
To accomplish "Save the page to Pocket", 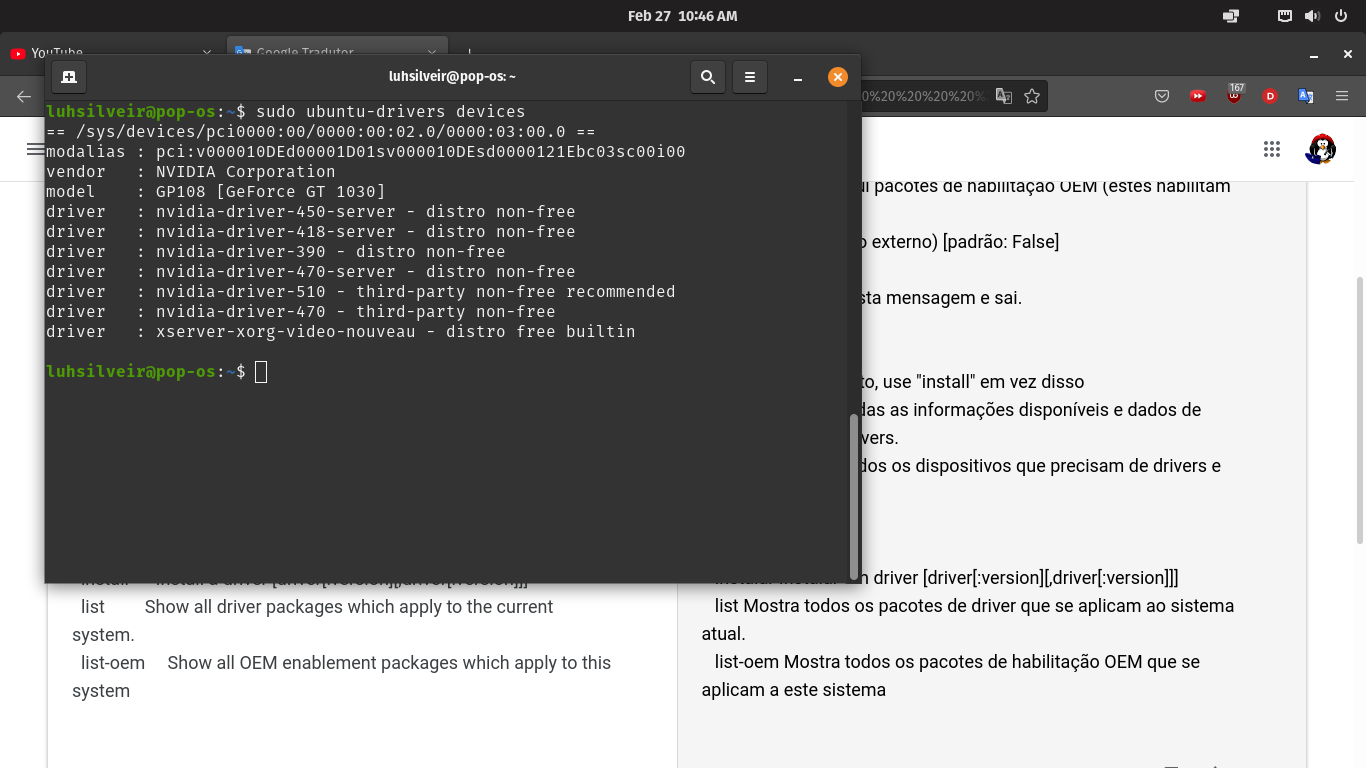I will (x=1162, y=96).
